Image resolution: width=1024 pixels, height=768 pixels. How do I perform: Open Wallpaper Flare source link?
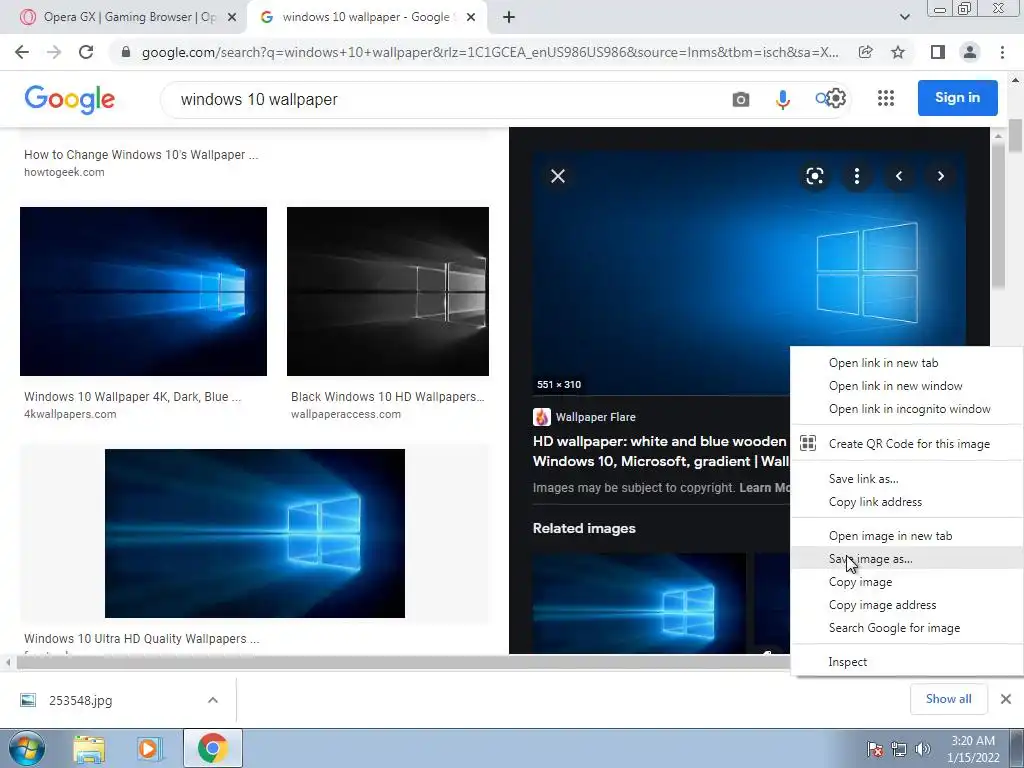584,417
